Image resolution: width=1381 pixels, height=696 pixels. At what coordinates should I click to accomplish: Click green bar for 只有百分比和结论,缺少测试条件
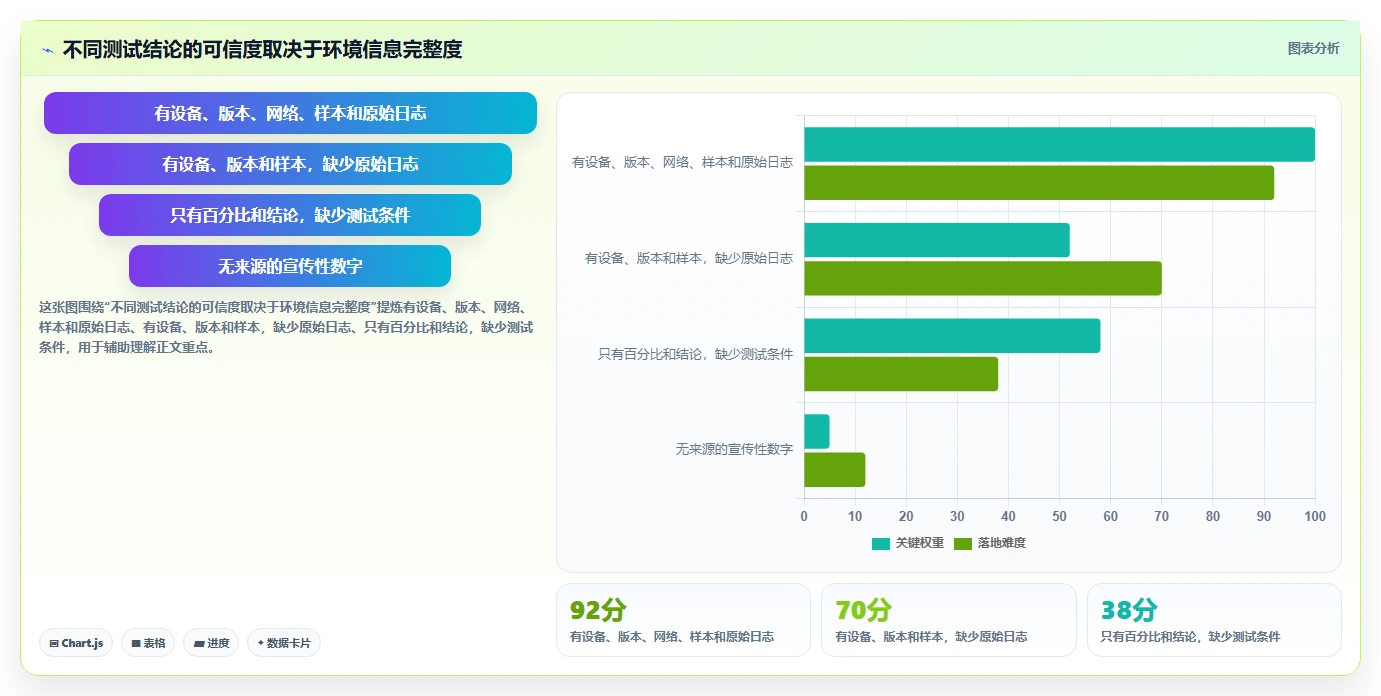(x=901, y=374)
